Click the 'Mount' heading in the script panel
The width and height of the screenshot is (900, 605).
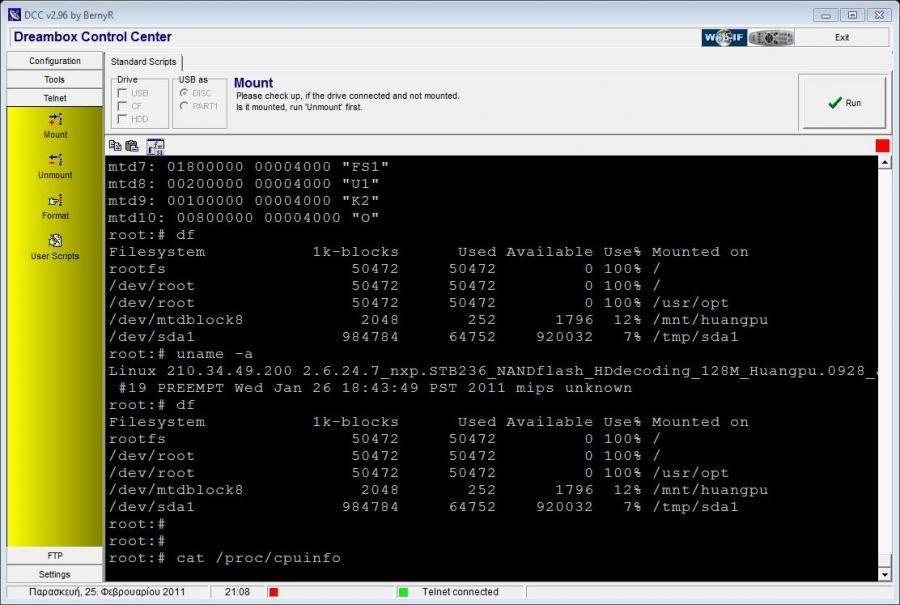point(253,83)
